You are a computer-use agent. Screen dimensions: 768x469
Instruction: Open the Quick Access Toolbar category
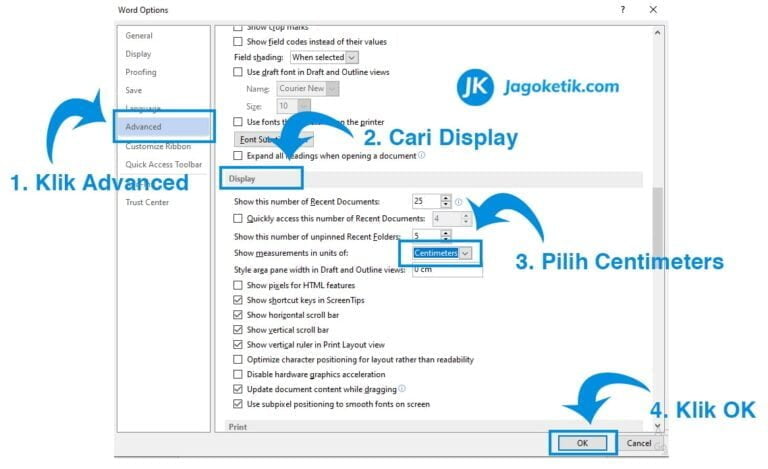click(164, 164)
